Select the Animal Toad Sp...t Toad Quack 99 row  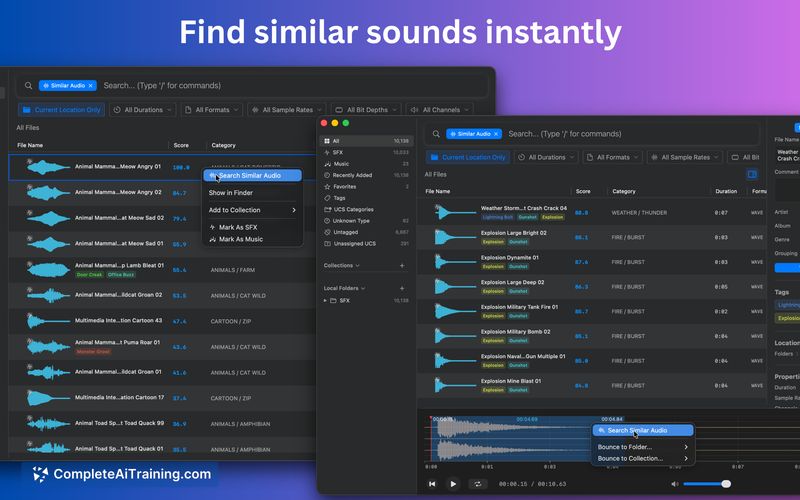pos(162,423)
